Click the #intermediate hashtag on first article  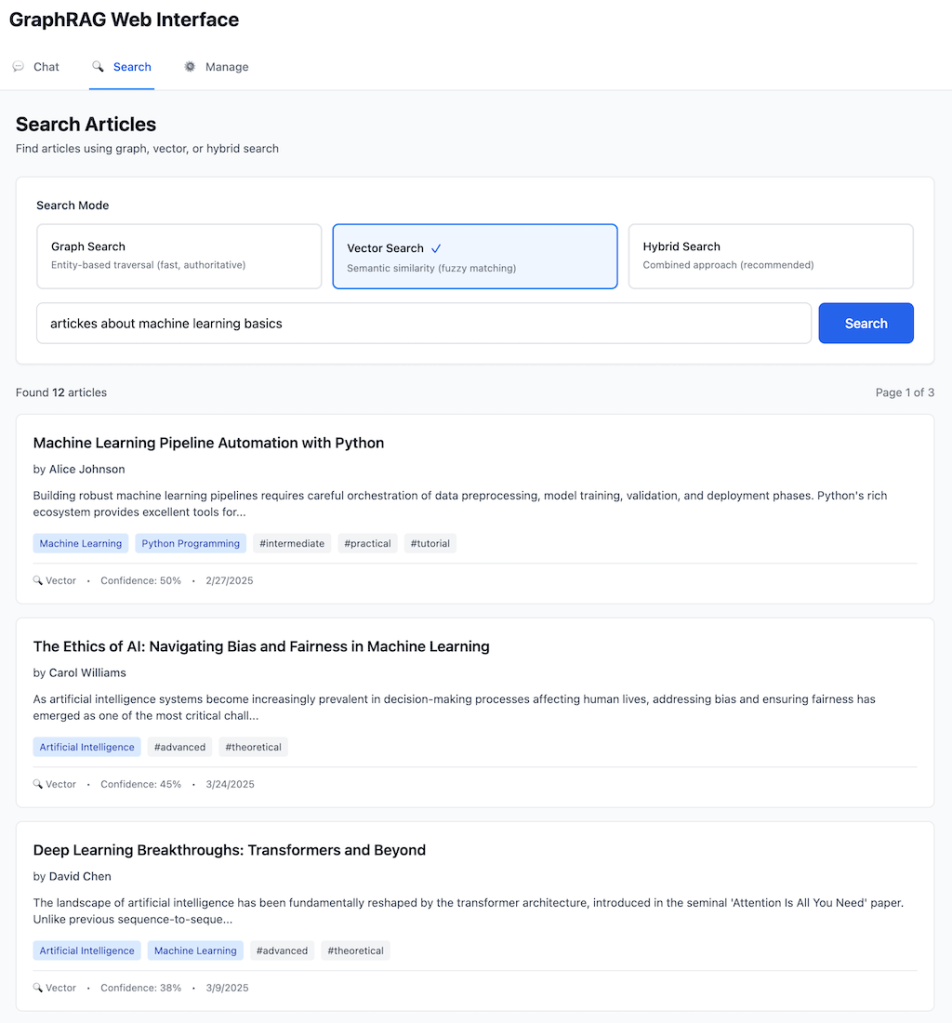point(292,544)
